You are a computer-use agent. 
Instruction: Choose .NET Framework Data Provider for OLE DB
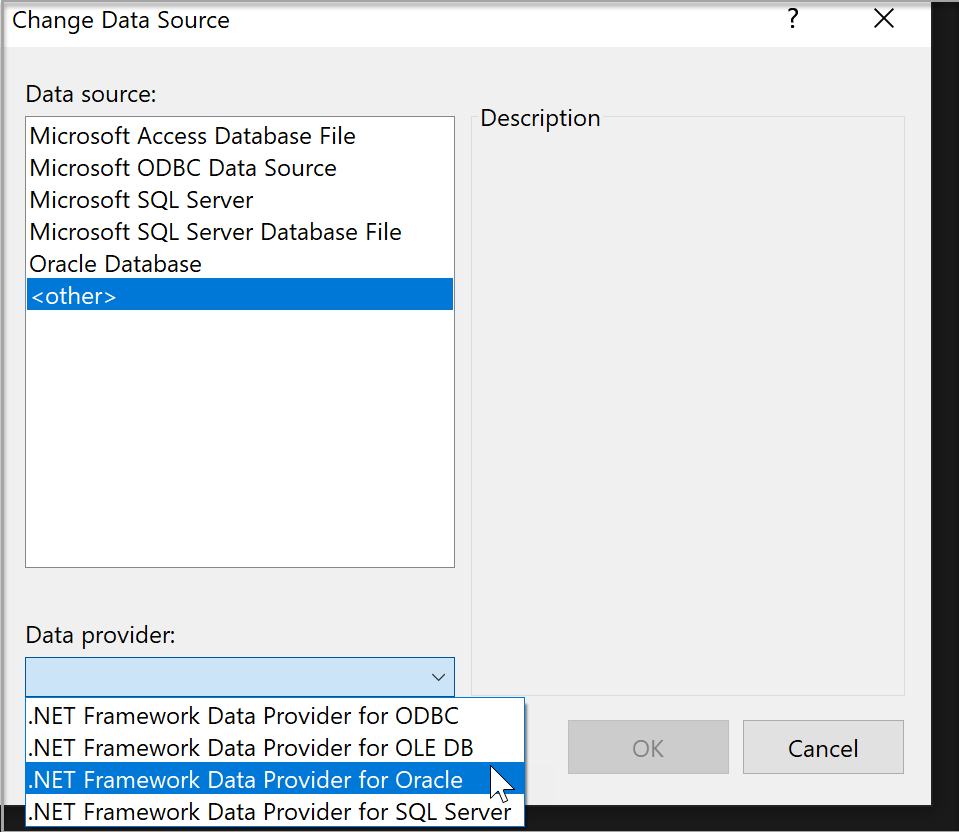(x=249, y=747)
